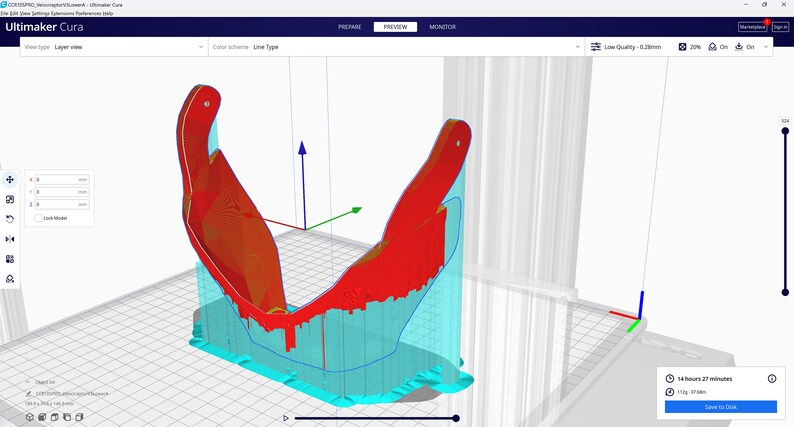Viewport: 794px width, 427px height.
Task: Select the Move tool
Action: click(10, 179)
